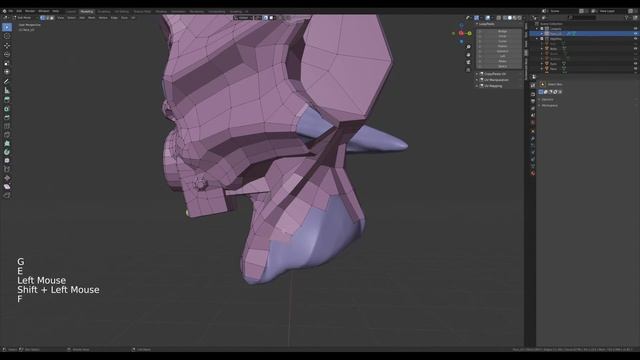Select the Select Box tool
Viewport: 640px width, 360px height.
point(7,27)
